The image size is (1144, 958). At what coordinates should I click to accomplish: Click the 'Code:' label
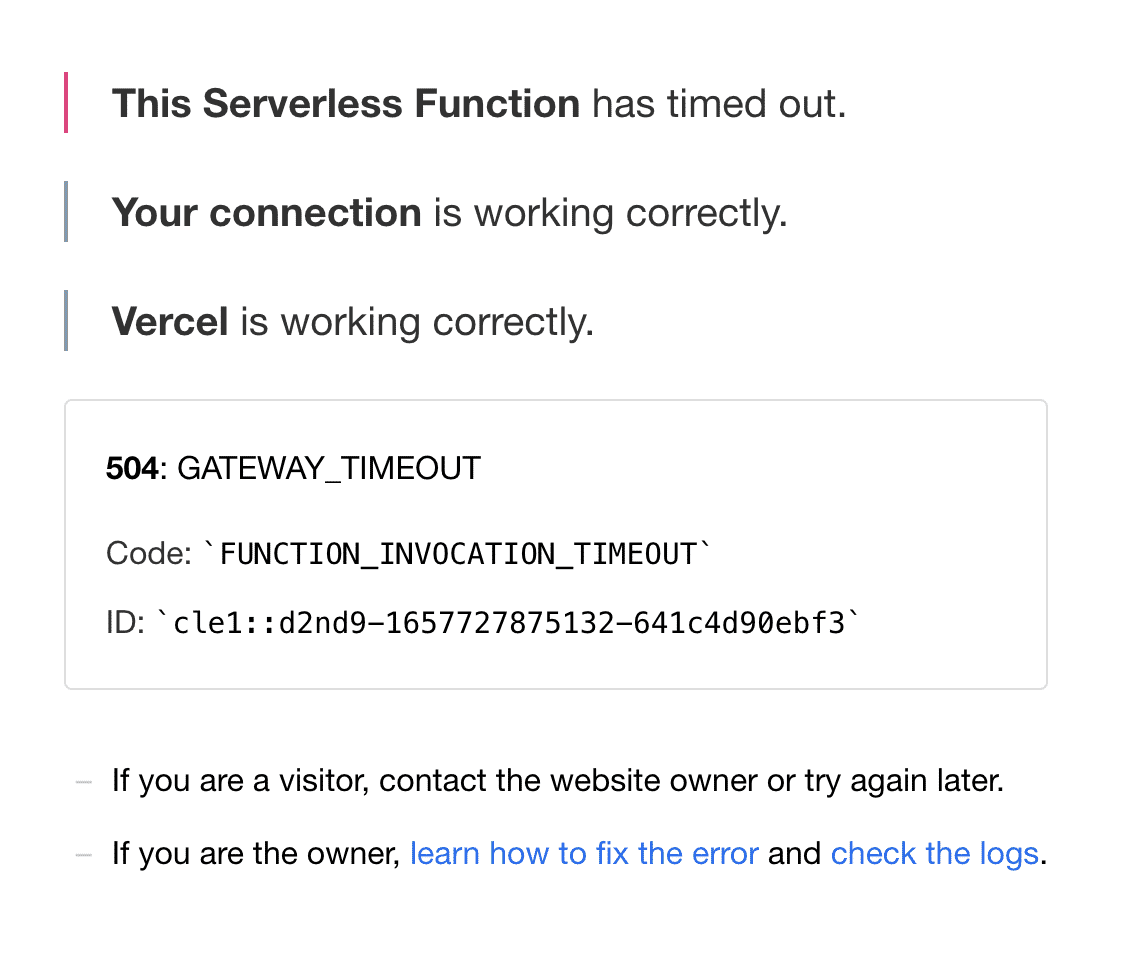point(149,553)
